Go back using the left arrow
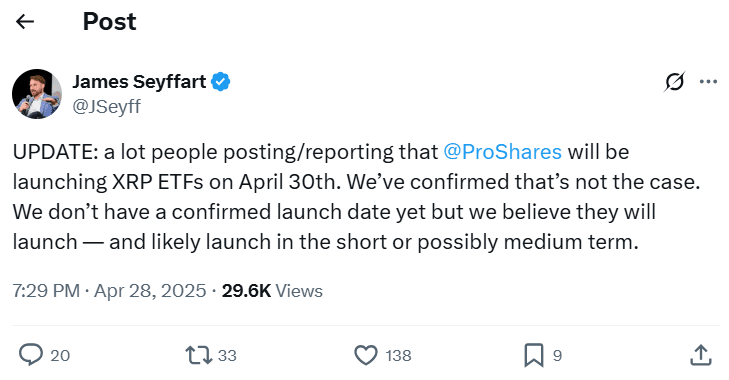729x380 pixels. (x=25, y=21)
